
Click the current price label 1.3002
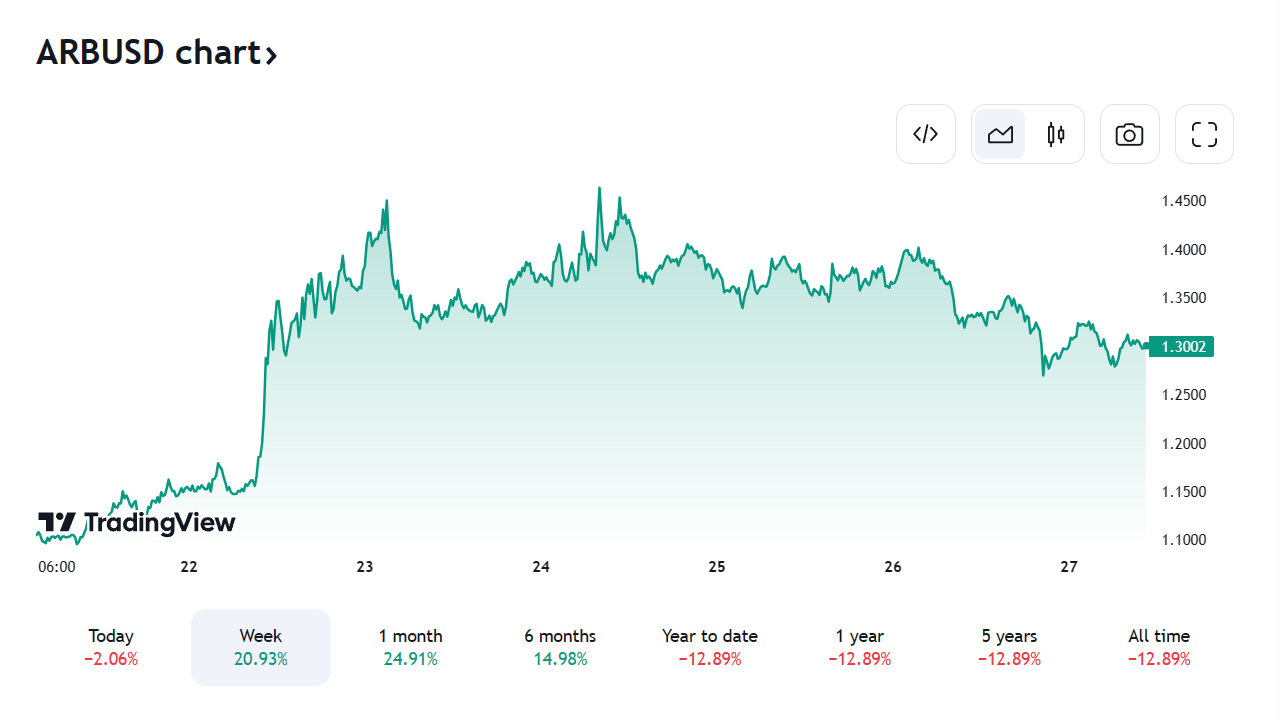[x=1181, y=347]
